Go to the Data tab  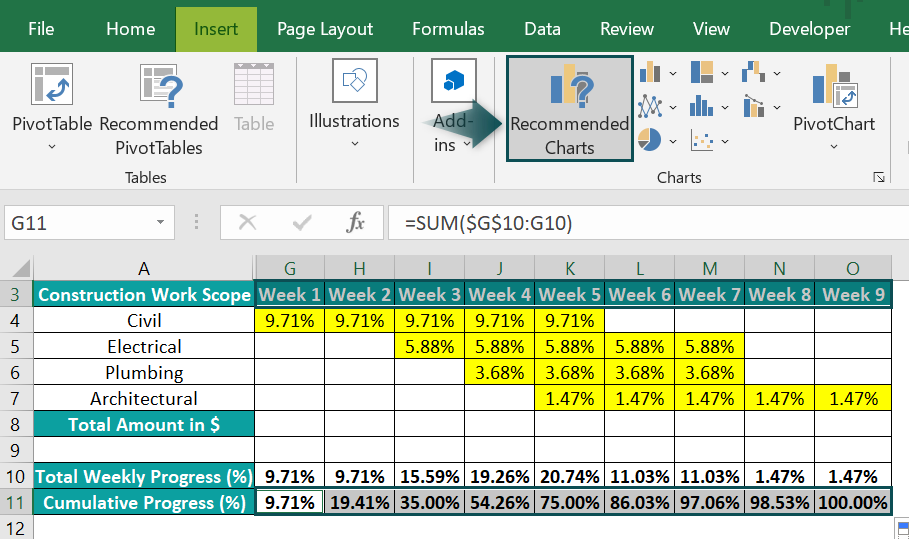tap(542, 29)
